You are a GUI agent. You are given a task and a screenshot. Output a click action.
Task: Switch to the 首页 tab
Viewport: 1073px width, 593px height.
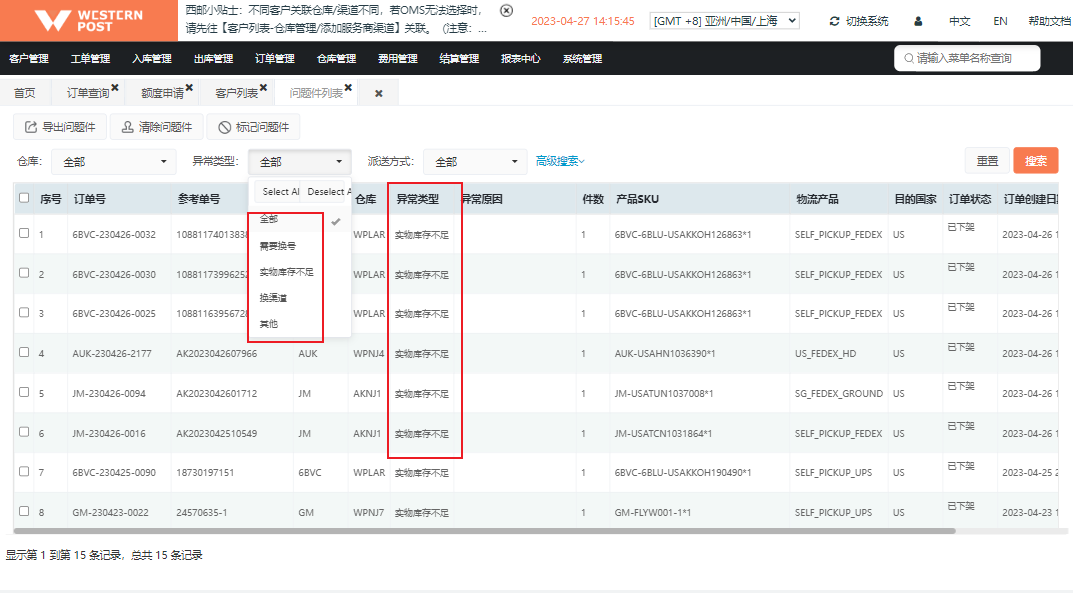tap(25, 93)
